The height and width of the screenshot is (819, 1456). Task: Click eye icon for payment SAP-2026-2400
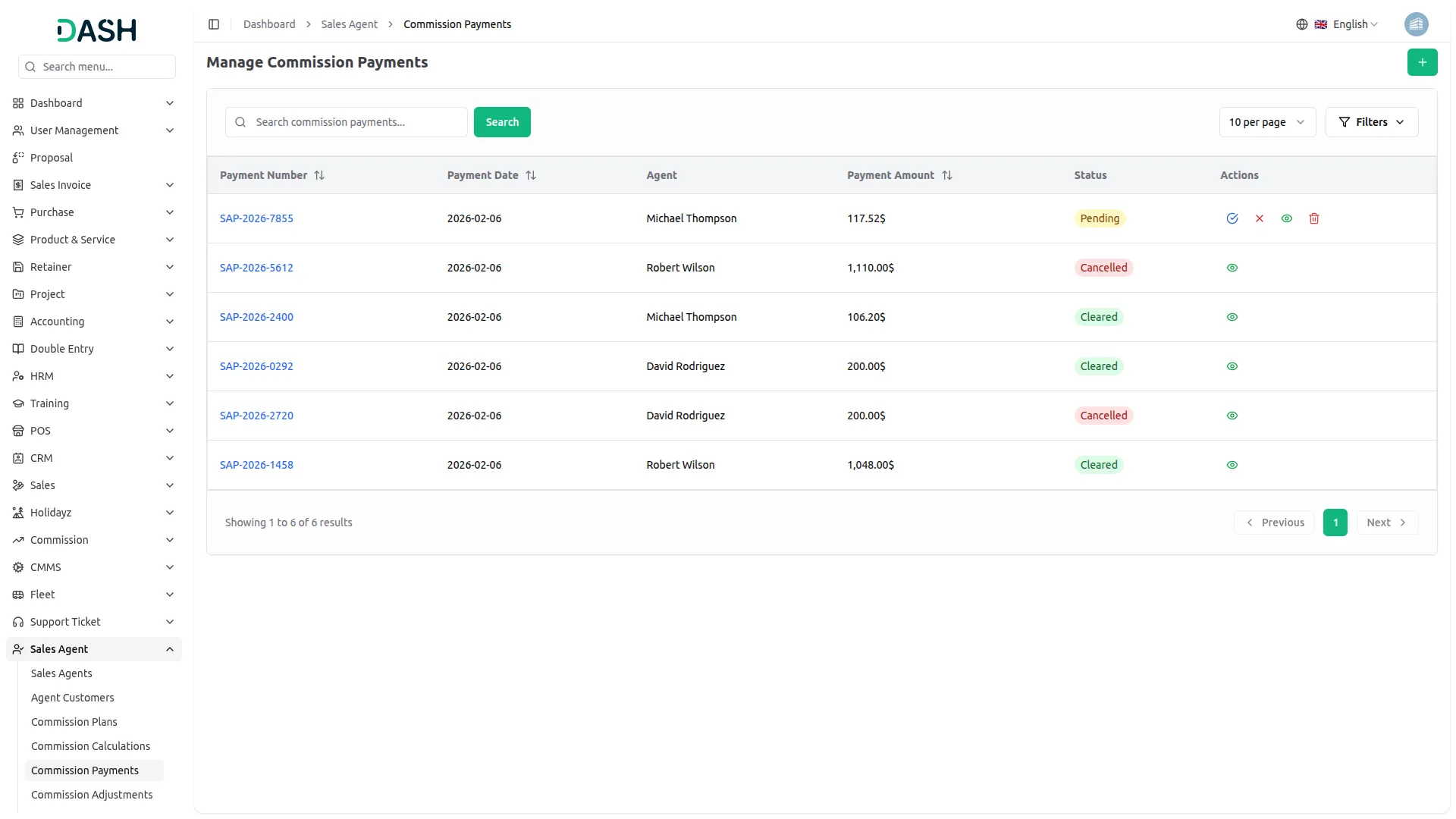click(x=1232, y=317)
